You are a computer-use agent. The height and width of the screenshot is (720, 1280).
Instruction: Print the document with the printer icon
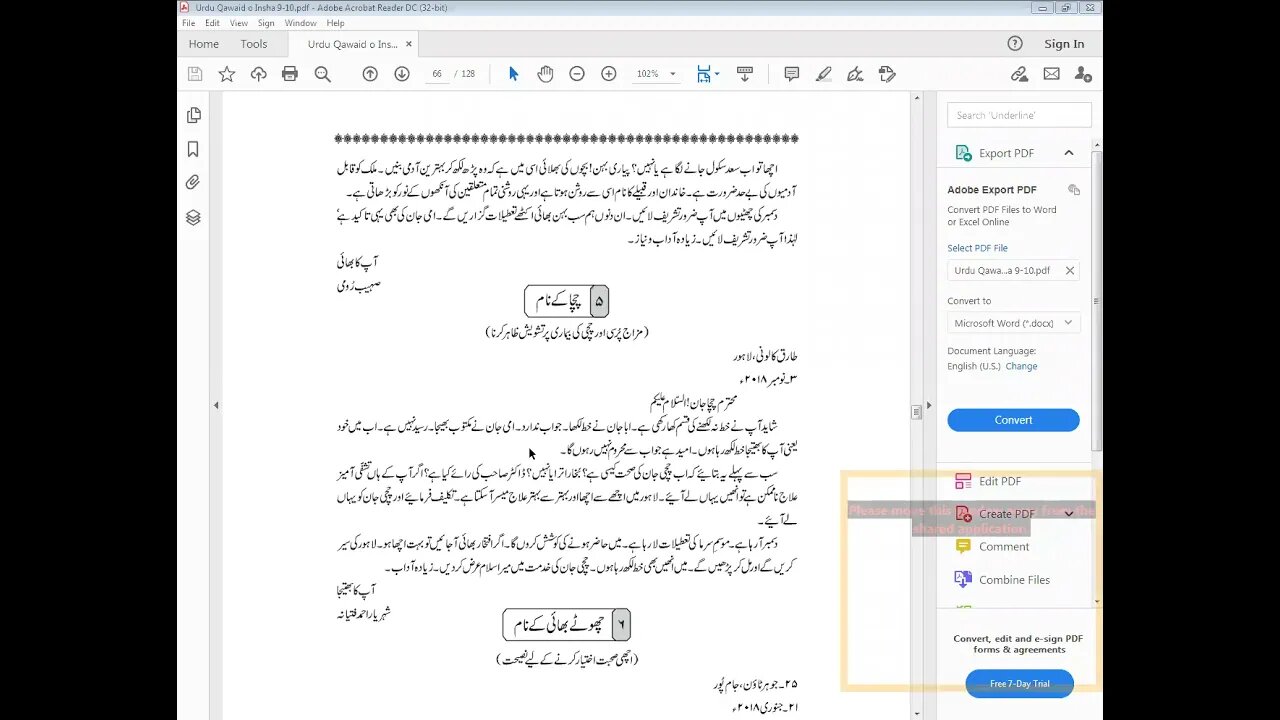pyautogui.click(x=290, y=74)
